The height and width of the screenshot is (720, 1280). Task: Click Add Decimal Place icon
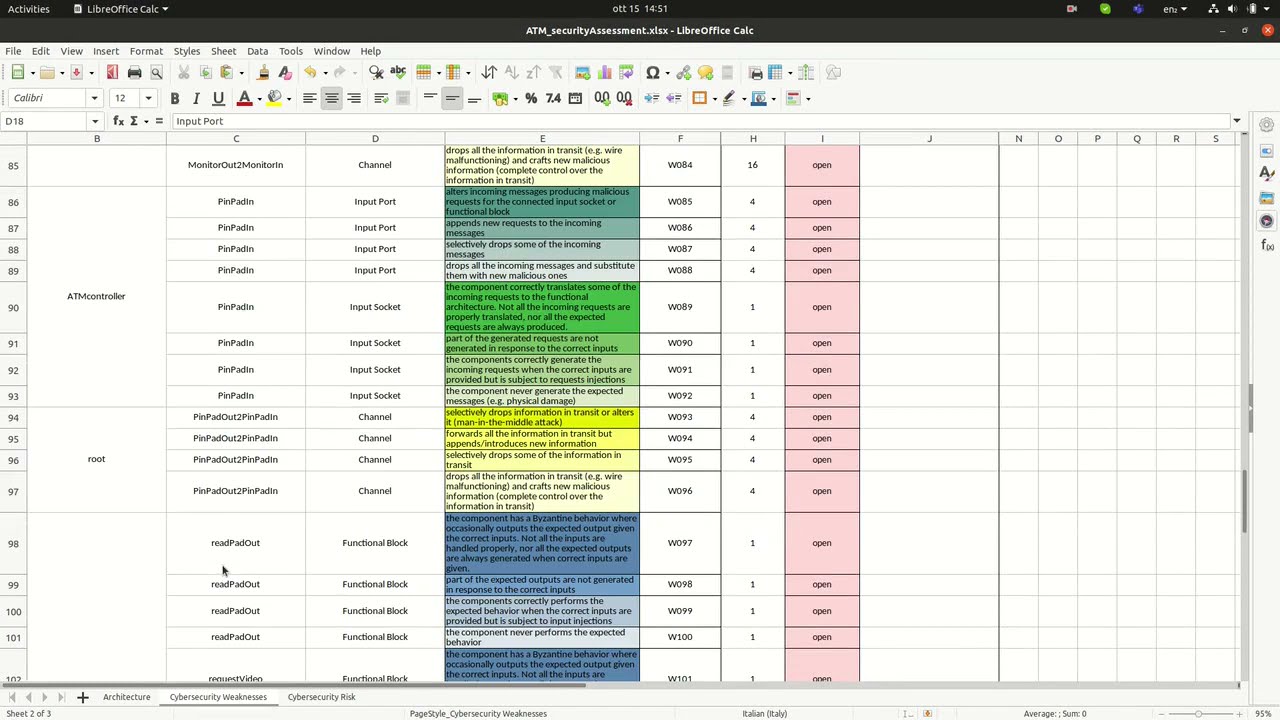(x=602, y=98)
